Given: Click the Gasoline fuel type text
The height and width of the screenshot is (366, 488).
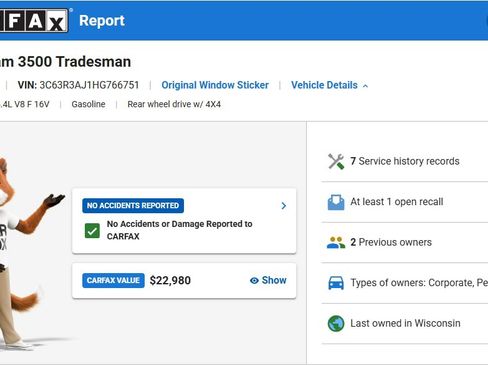Looking at the screenshot, I should pyautogui.click(x=88, y=104).
